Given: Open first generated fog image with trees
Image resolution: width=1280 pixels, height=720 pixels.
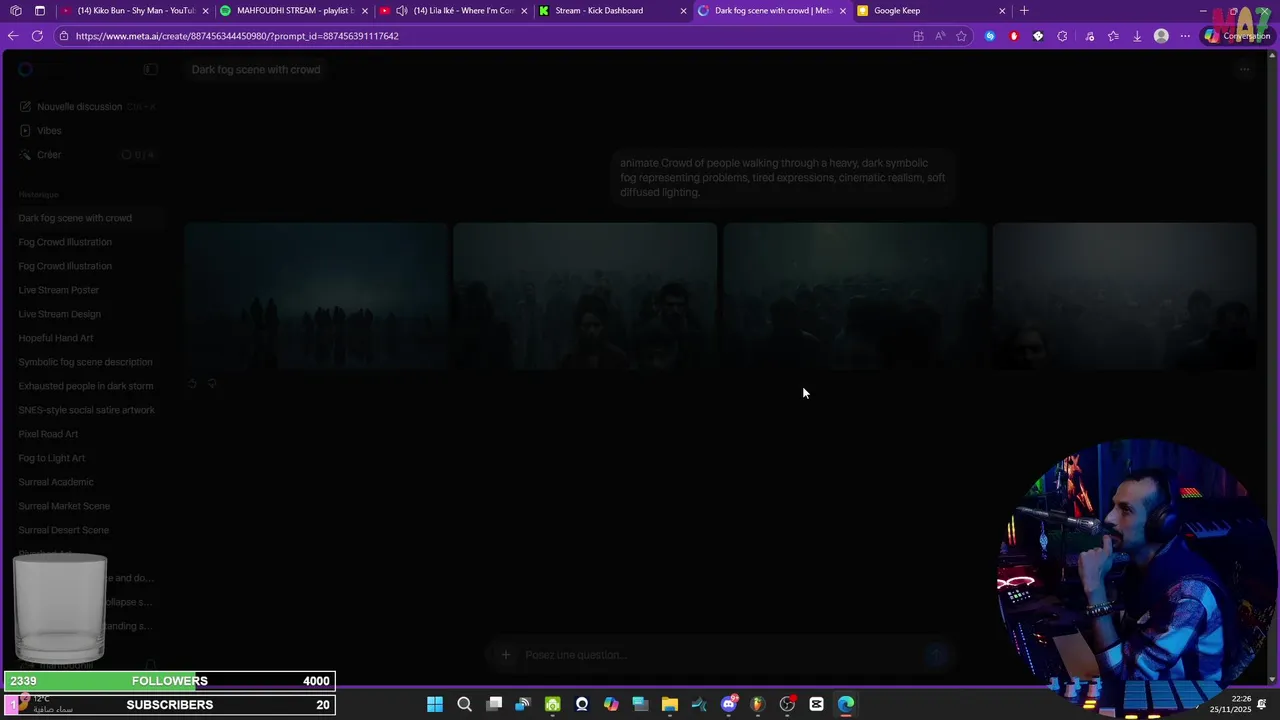Looking at the screenshot, I should click(x=316, y=296).
